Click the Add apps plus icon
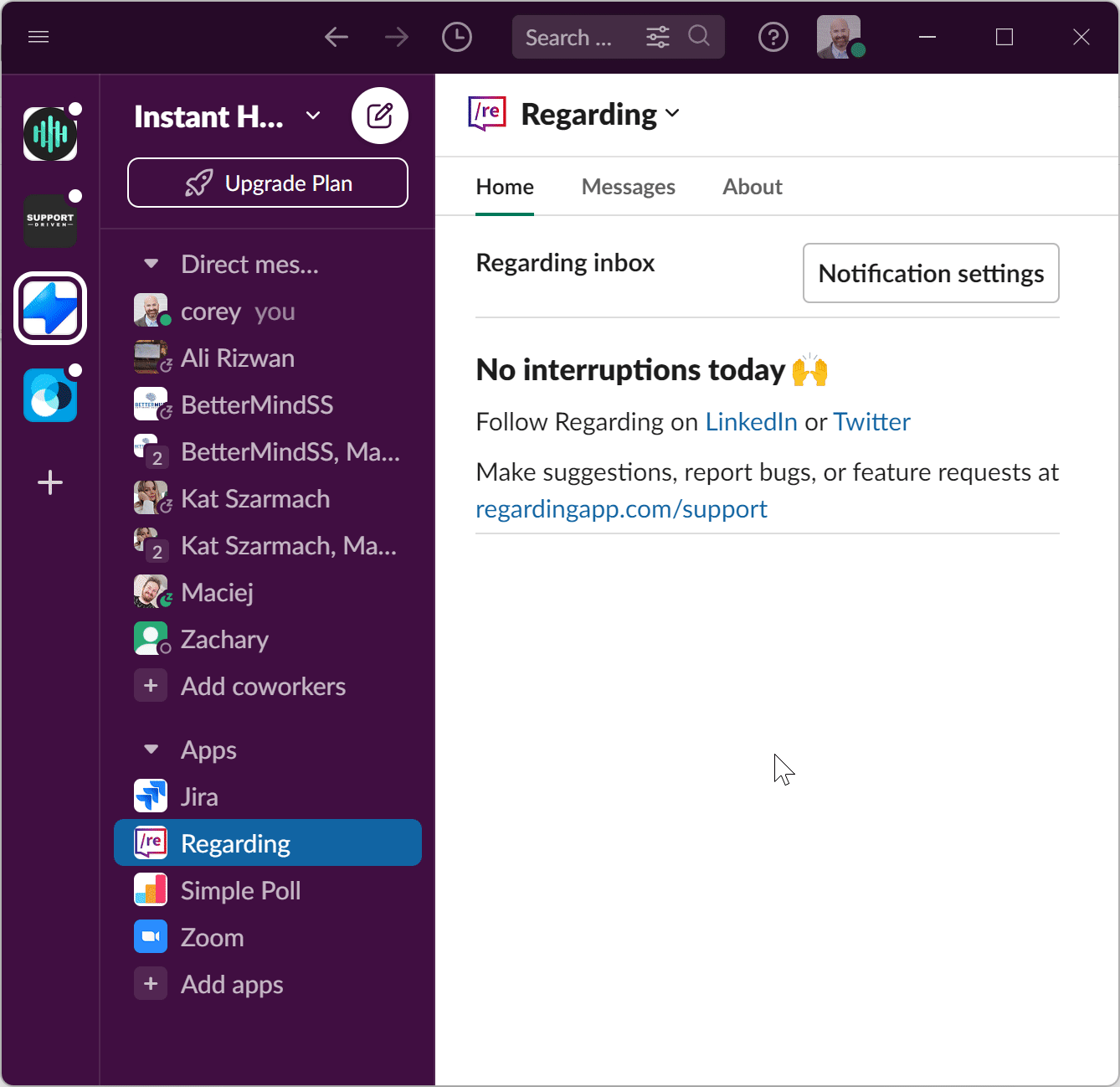Viewport: 1120px width, 1087px height. pyautogui.click(x=151, y=984)
